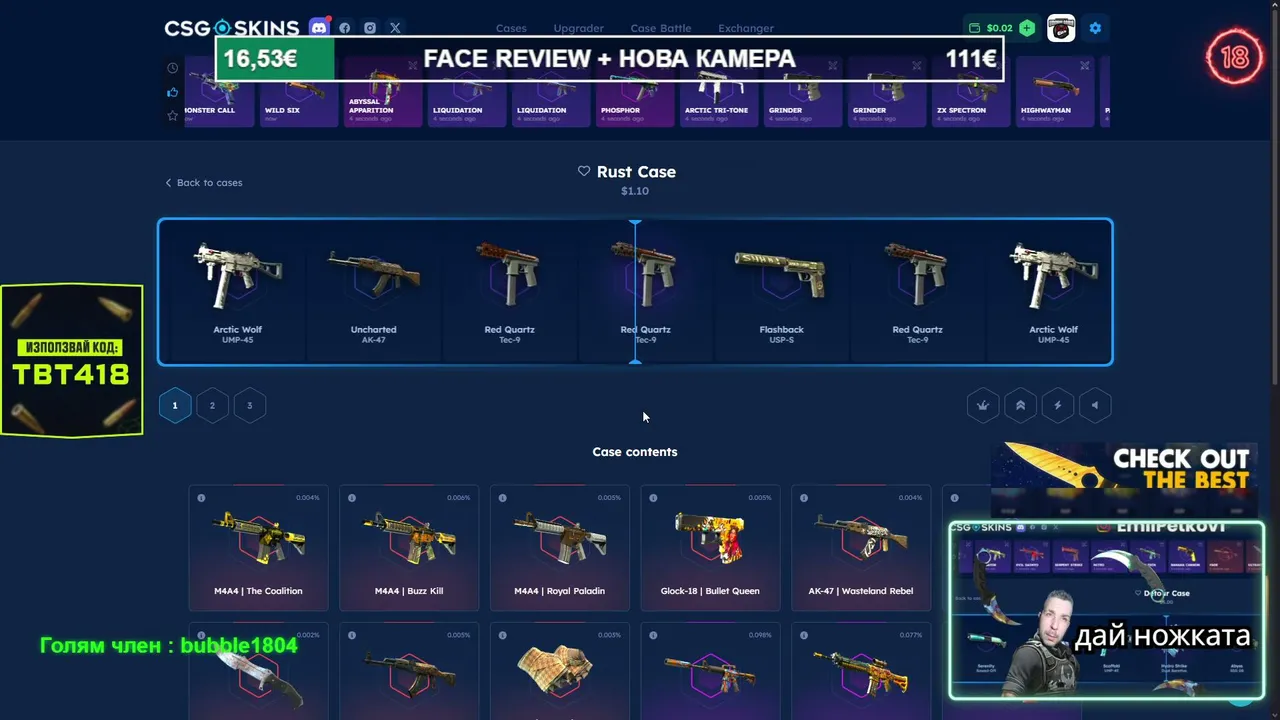The width and height of the screenshot is (1280, 720).
Task: Open the user profile avatar
Action: tap(1061, 28)
